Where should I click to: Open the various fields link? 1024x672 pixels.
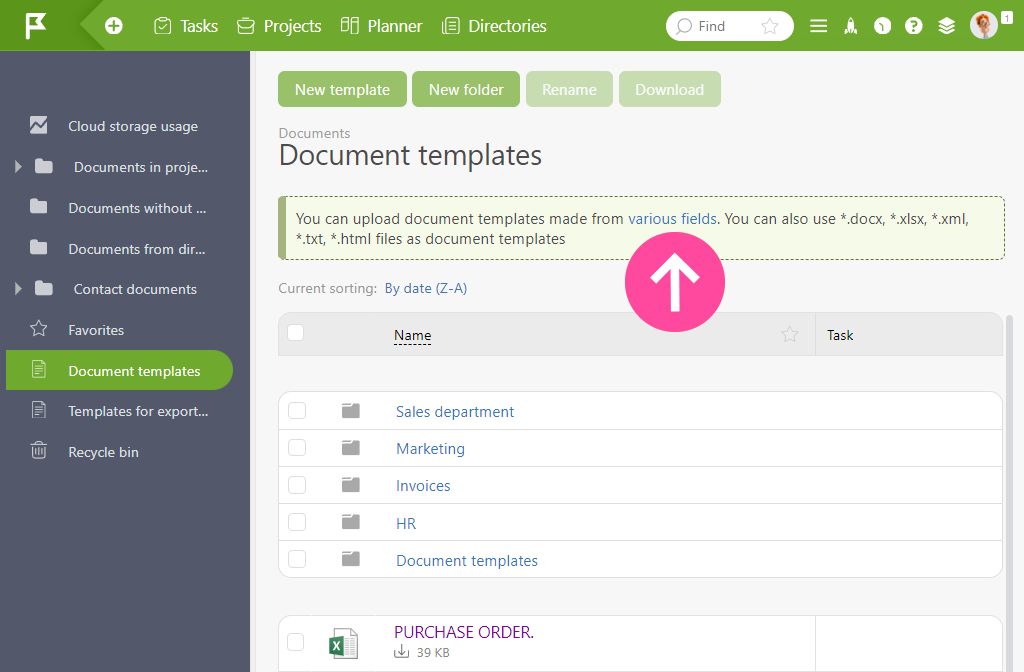coord(672,219)
